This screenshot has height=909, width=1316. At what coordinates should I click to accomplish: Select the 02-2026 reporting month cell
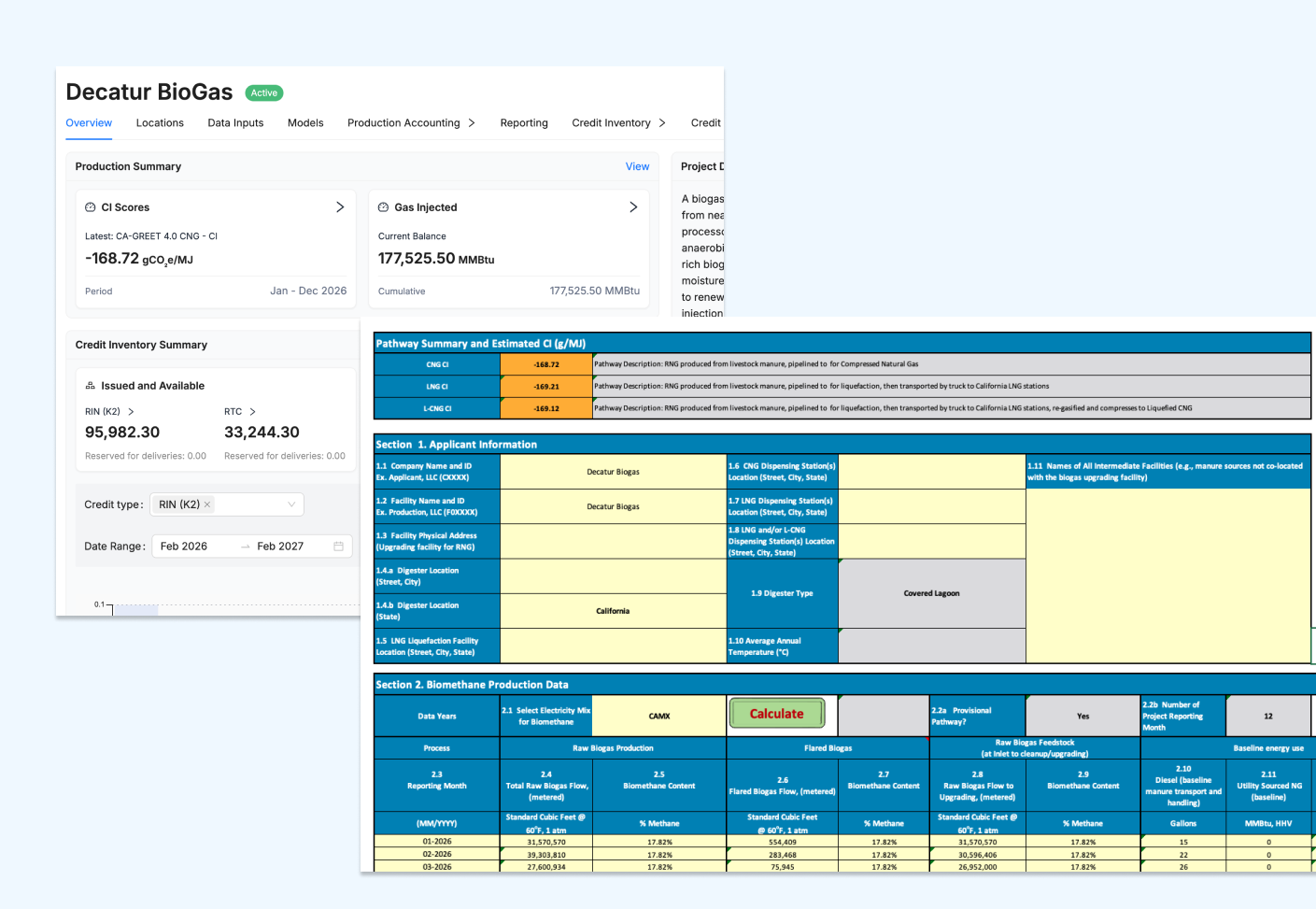click(437, 854)
